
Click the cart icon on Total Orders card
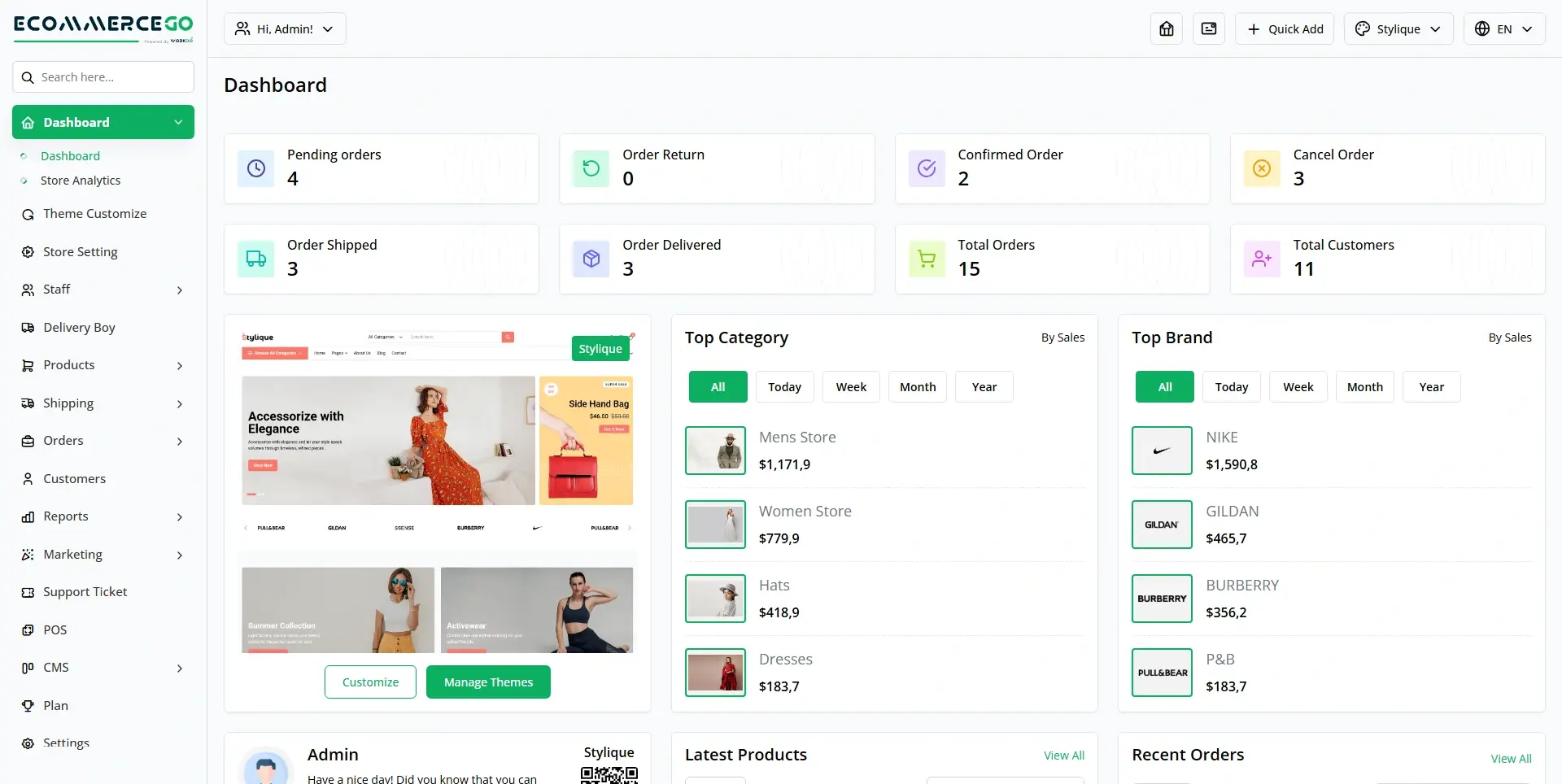926,259
